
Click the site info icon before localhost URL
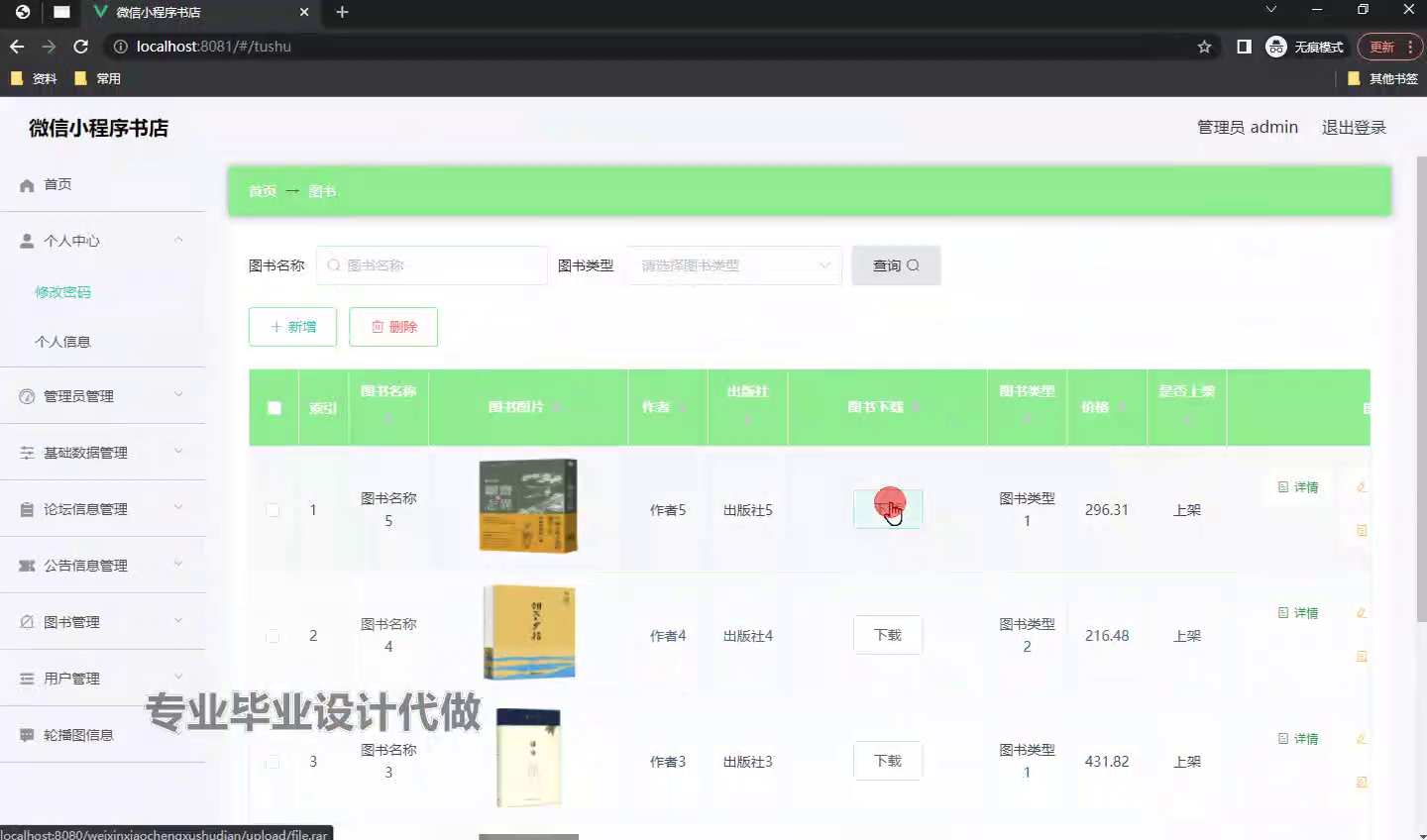(x=121, y=47)
